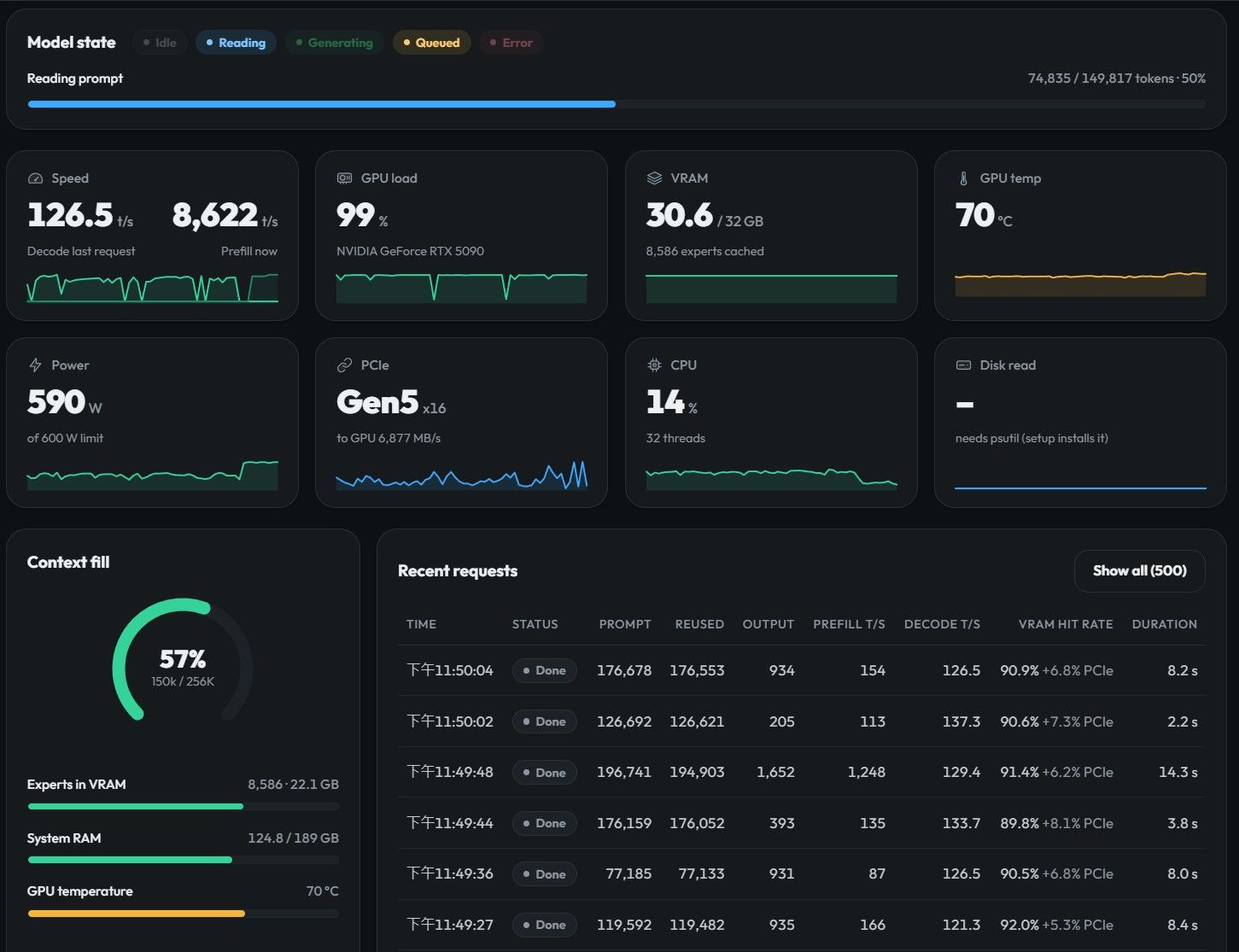Click the Speed sparkline chart
Screen dimensions: 1239x952
pos(153,288)
